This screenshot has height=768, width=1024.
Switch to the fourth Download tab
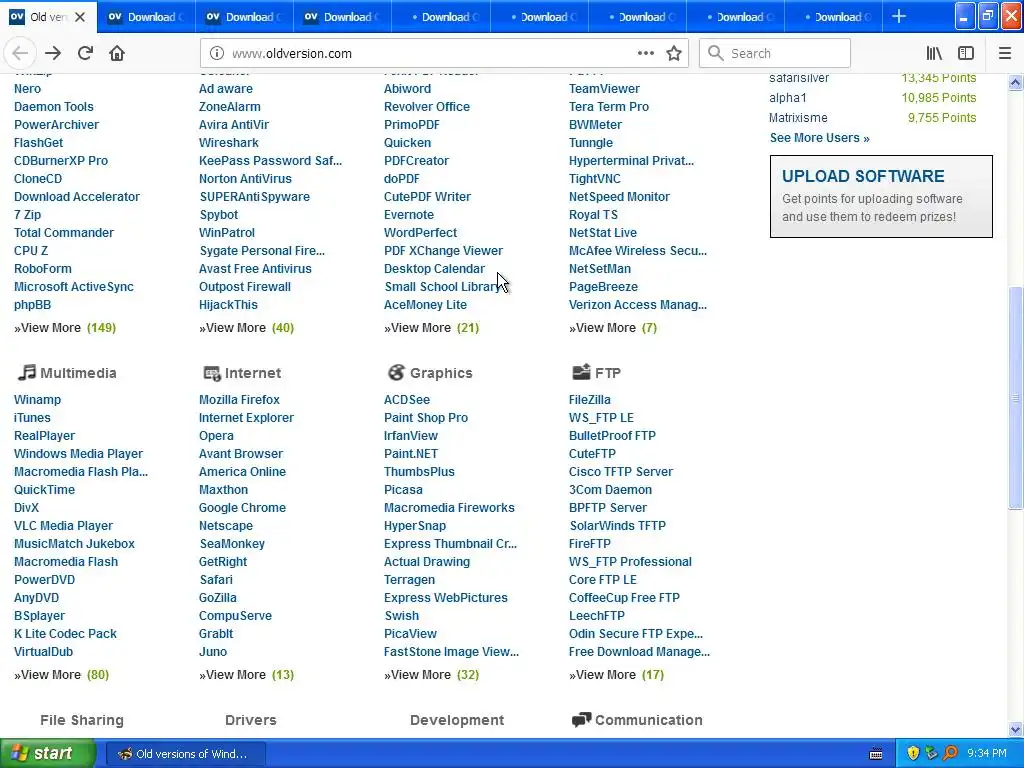[441, 17]
